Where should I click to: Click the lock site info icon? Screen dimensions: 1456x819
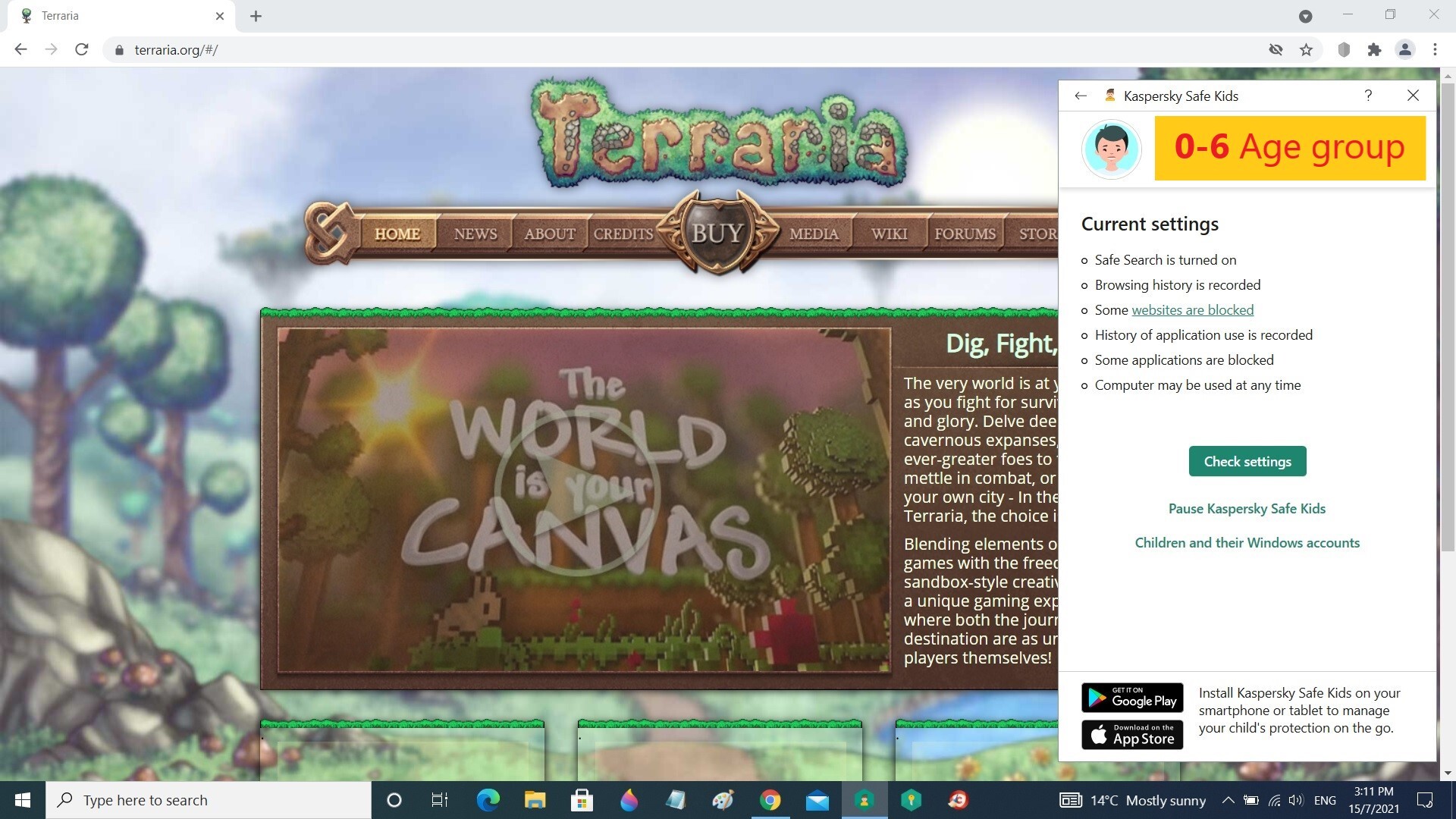tap(118, 50)
